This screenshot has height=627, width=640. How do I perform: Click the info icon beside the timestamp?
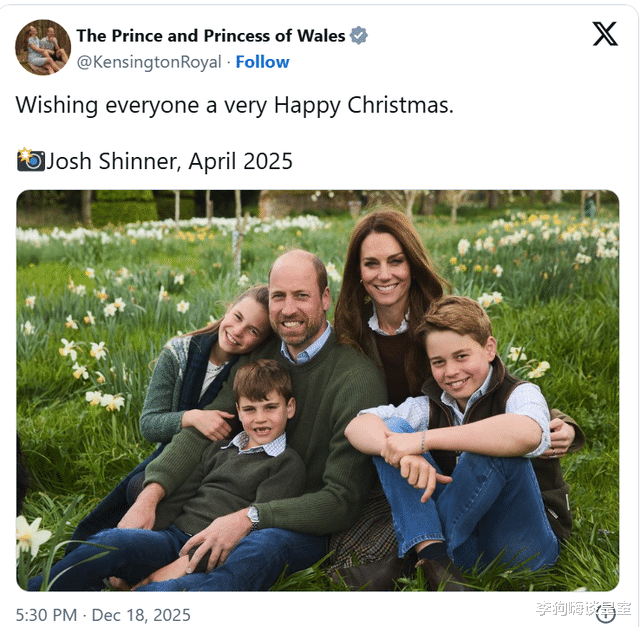(x=605, y=614)
